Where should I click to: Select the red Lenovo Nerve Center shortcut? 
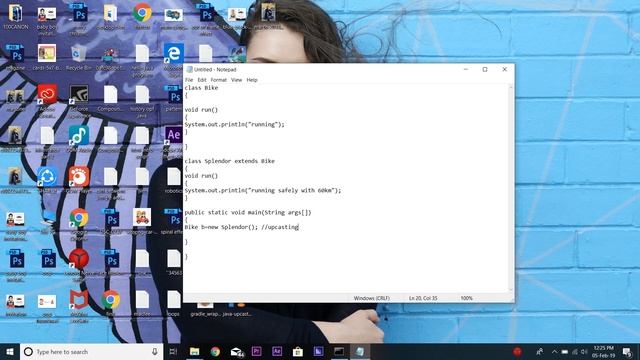pos(79,263)
